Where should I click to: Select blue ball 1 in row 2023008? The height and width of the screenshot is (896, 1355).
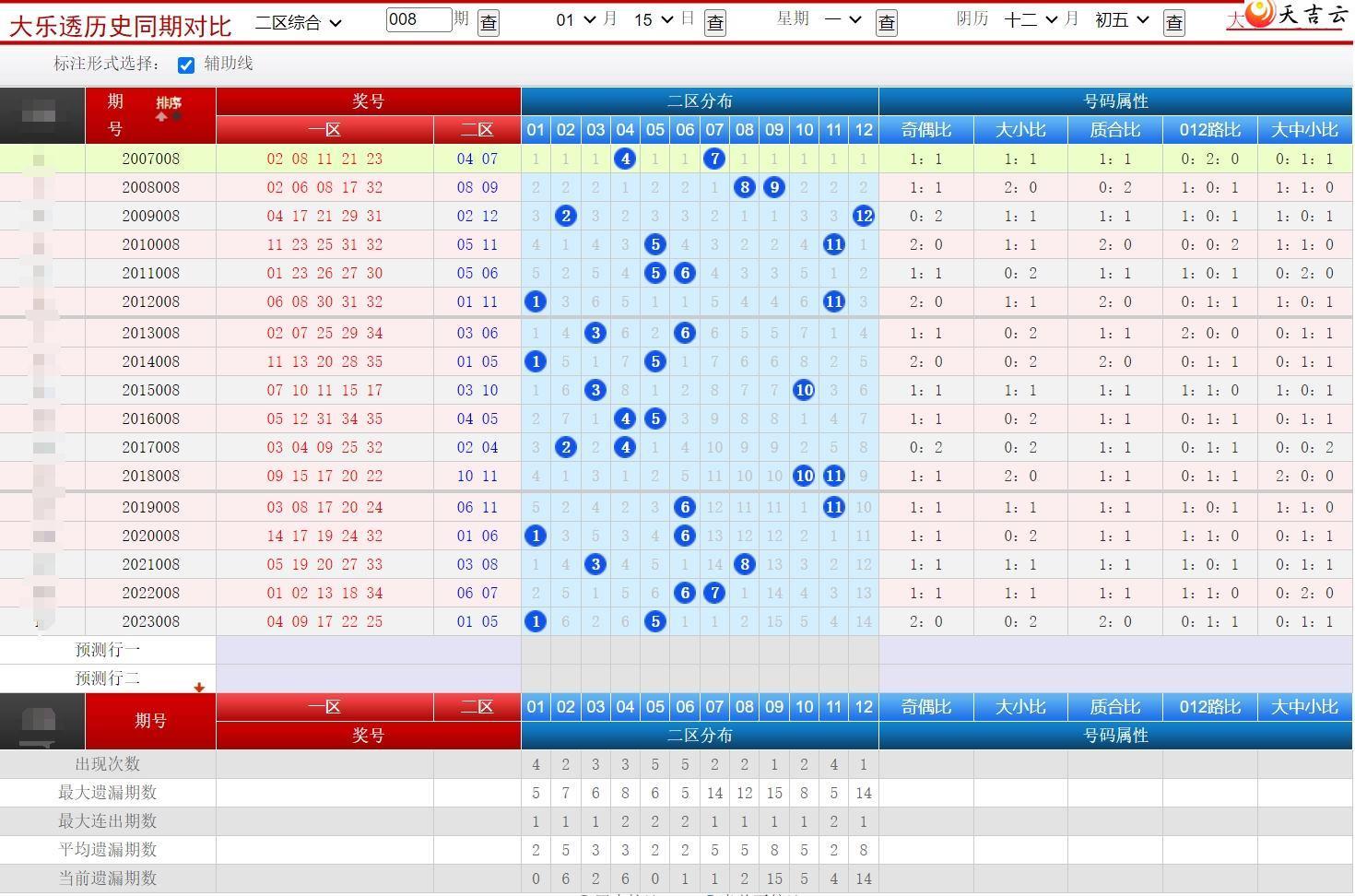pyautogui.click(x=536, y=621)
